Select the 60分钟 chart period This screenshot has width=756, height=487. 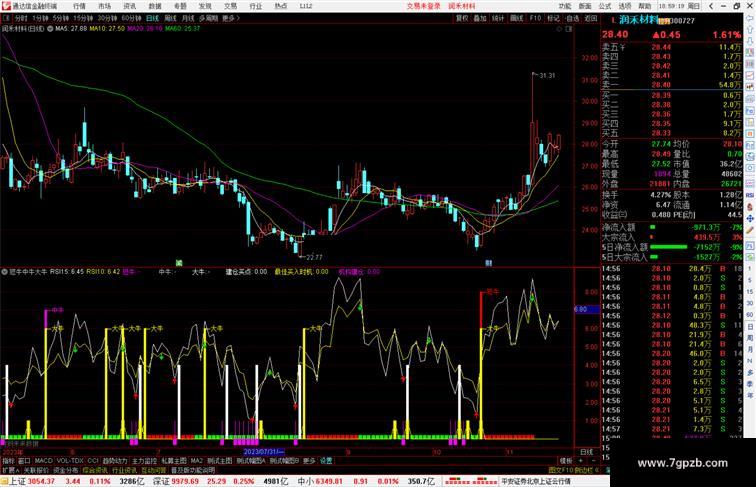[131, 18]
